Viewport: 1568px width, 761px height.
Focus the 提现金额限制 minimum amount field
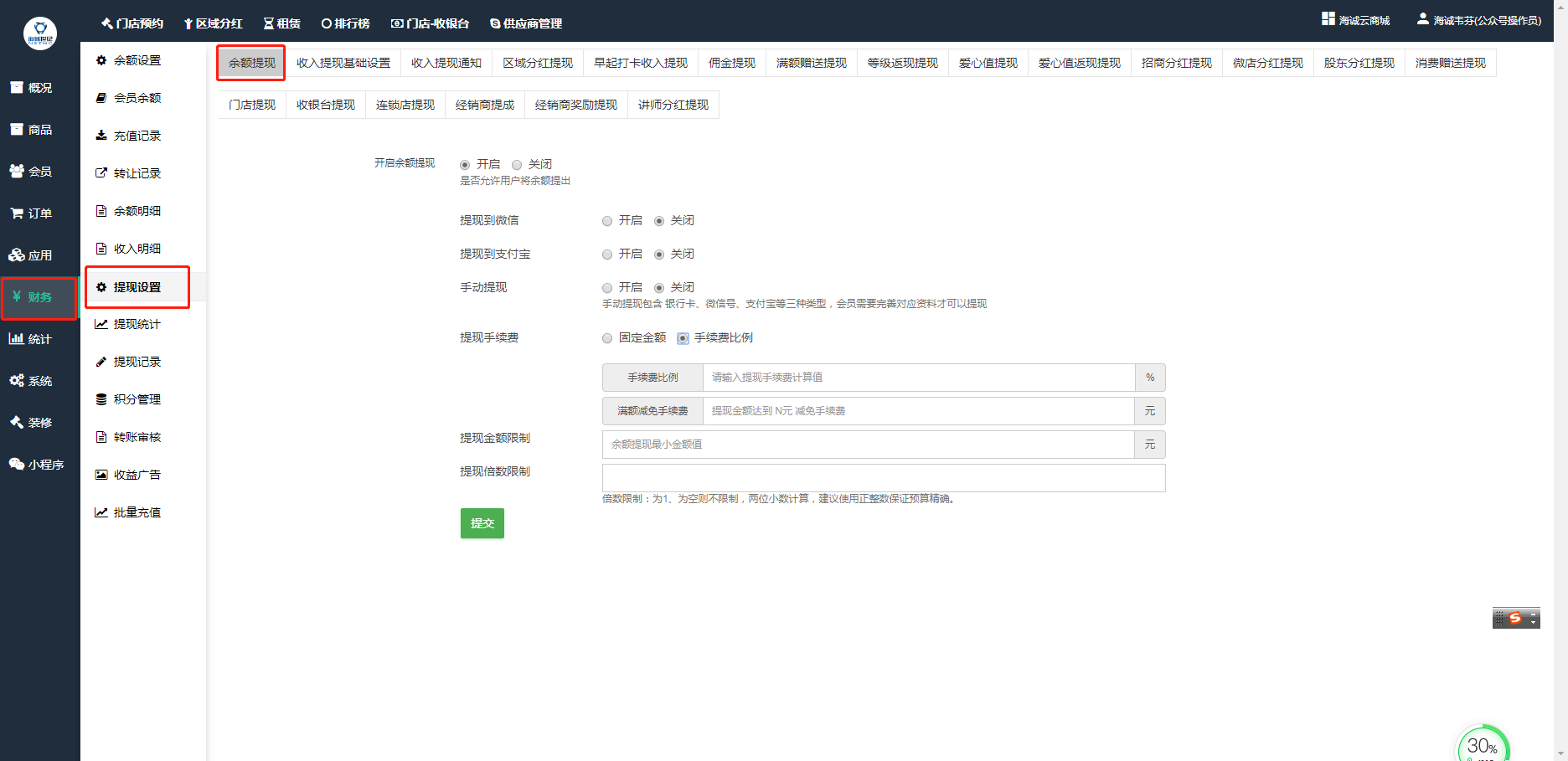point(869,445)
